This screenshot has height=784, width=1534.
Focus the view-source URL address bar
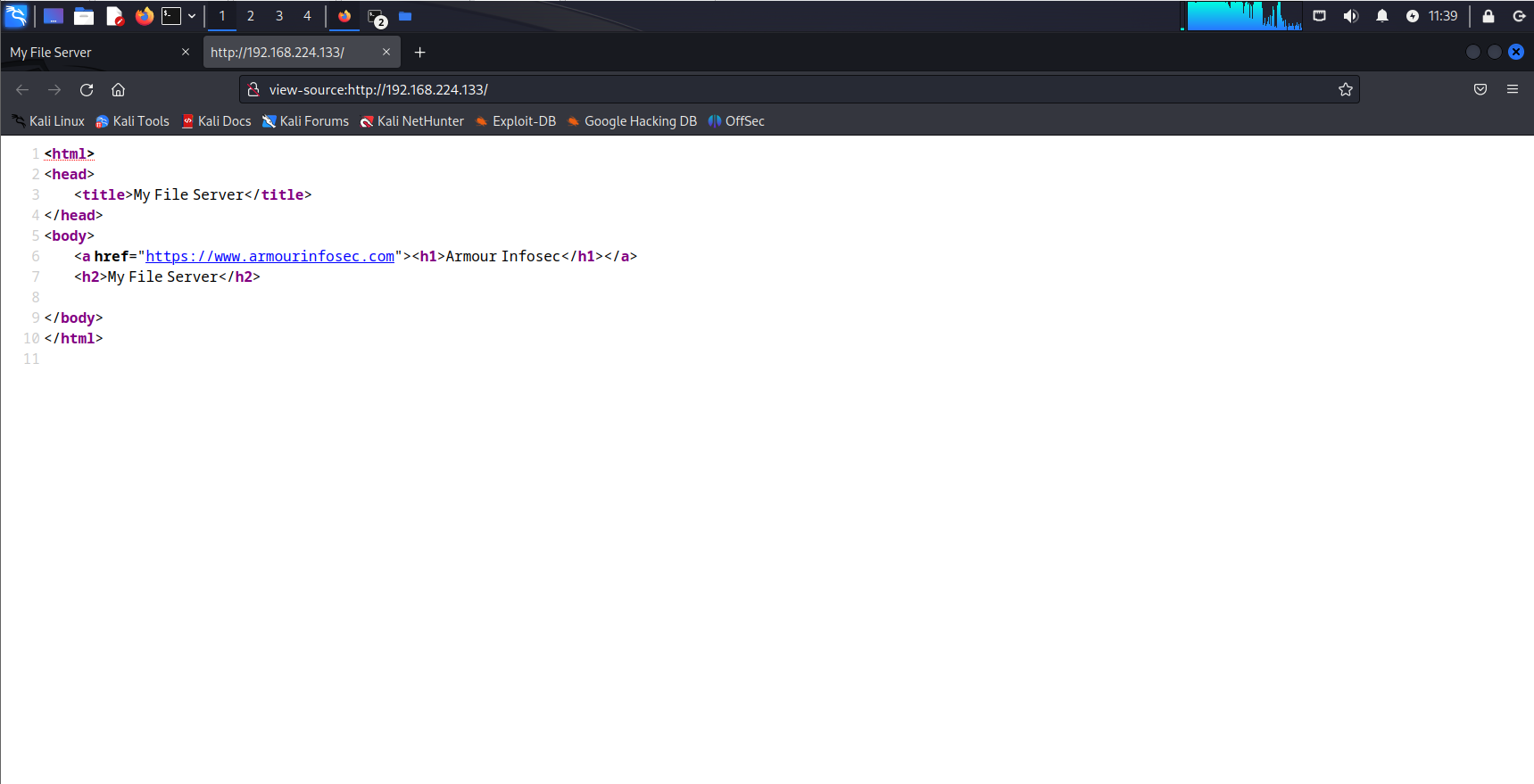(x=799, y=89)
